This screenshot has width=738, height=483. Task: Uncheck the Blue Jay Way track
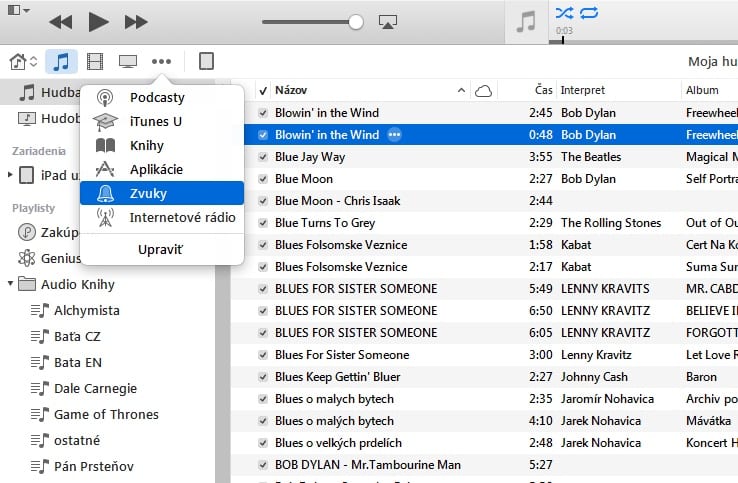[x=263, y=157]
